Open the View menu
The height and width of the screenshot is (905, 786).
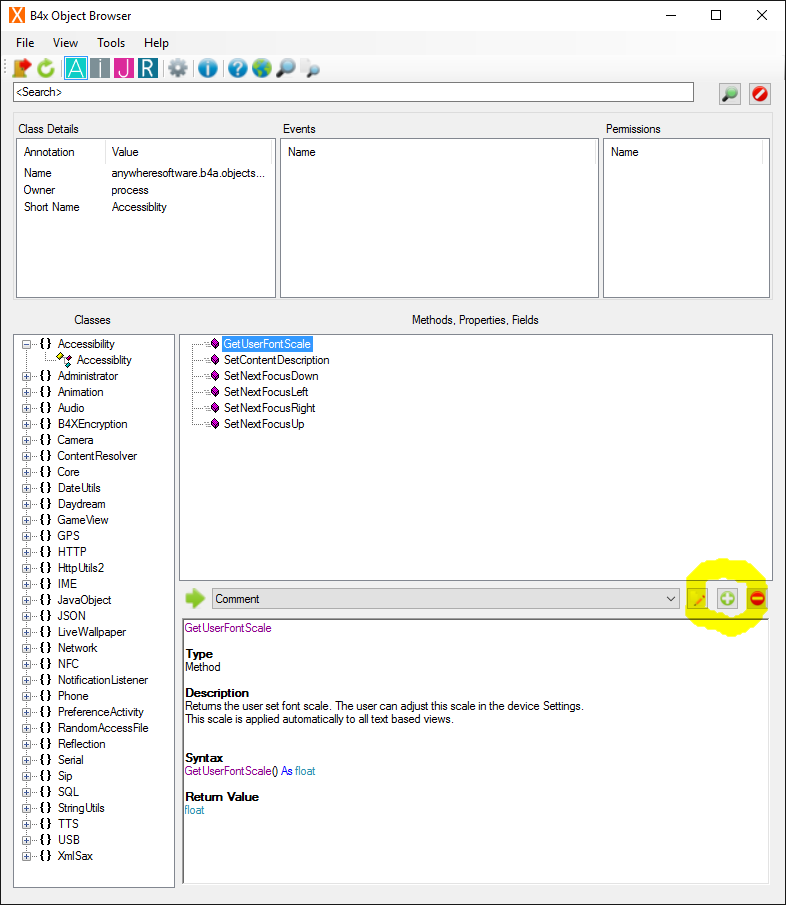click(65, 43)
